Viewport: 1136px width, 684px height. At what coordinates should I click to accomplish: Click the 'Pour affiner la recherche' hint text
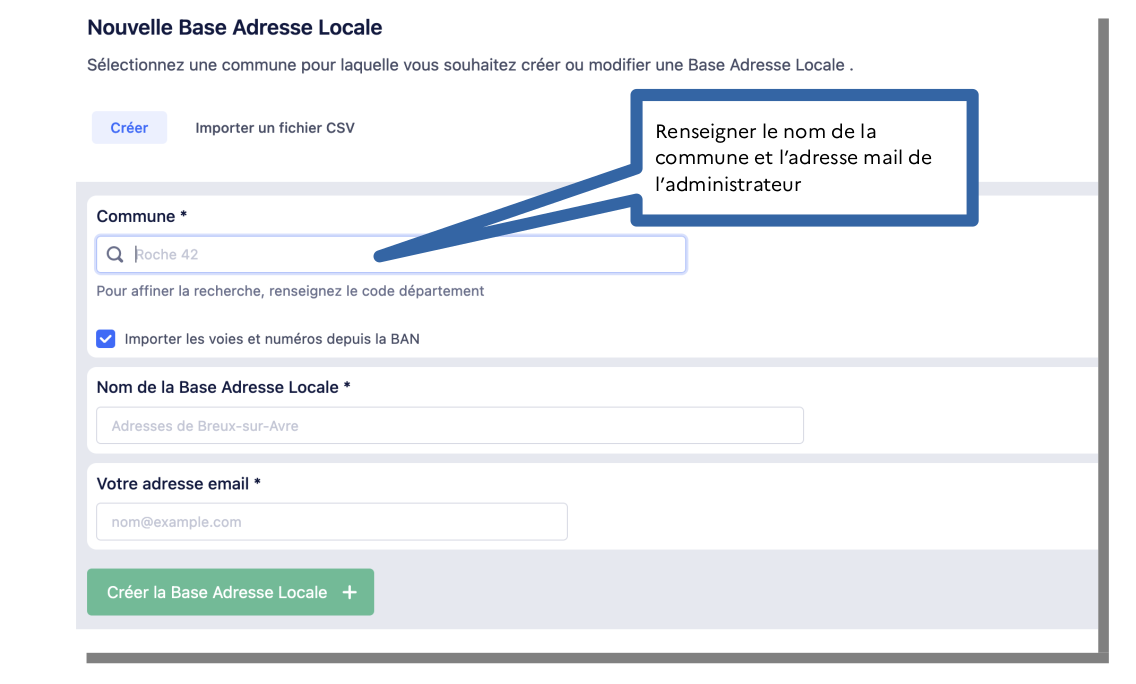pos(290,291)
